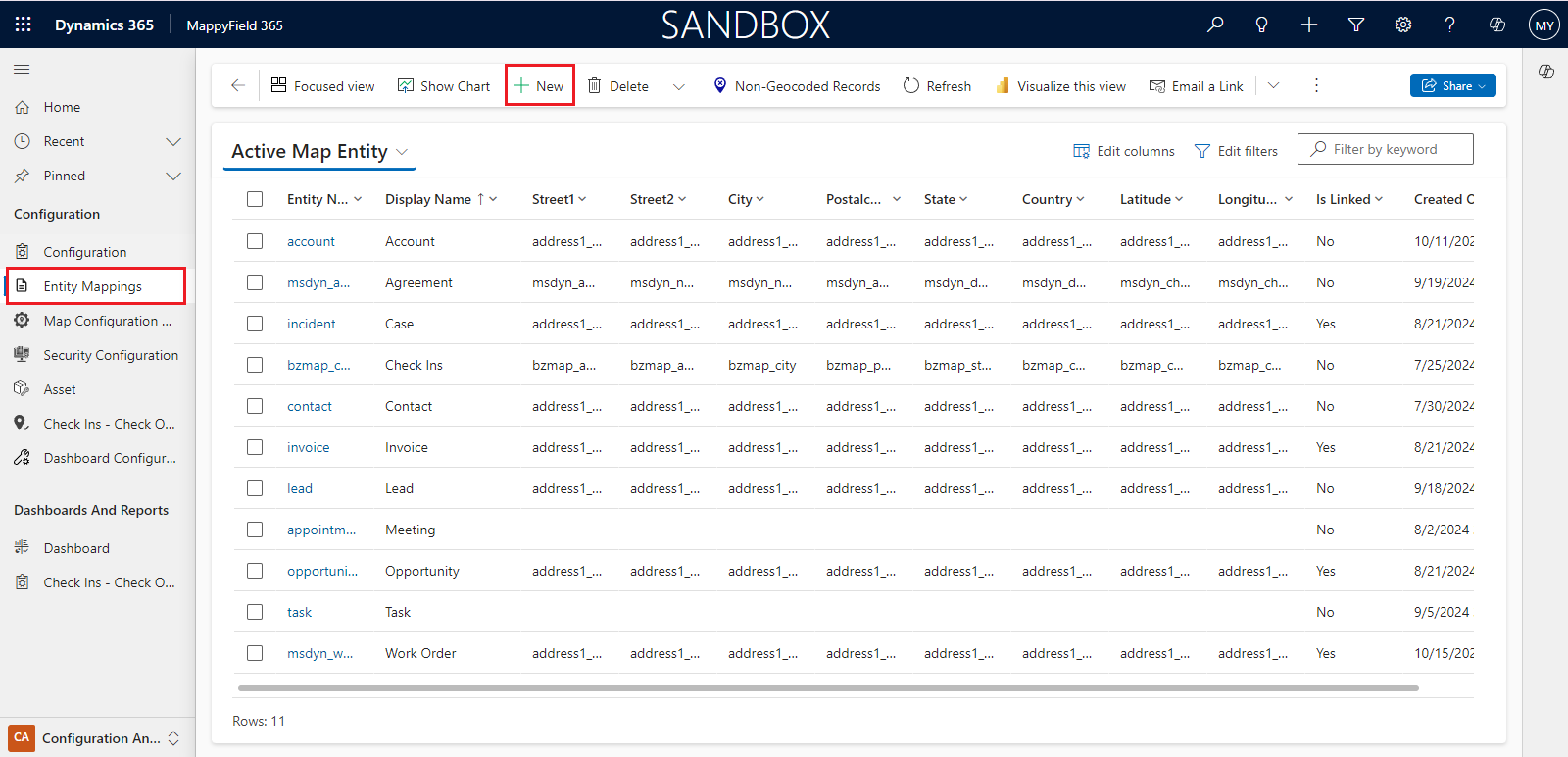Check the Invoice row checkbox
The width and height of the screenshot is (1568, 757).
pyautogui.click(x=255, y=447)
